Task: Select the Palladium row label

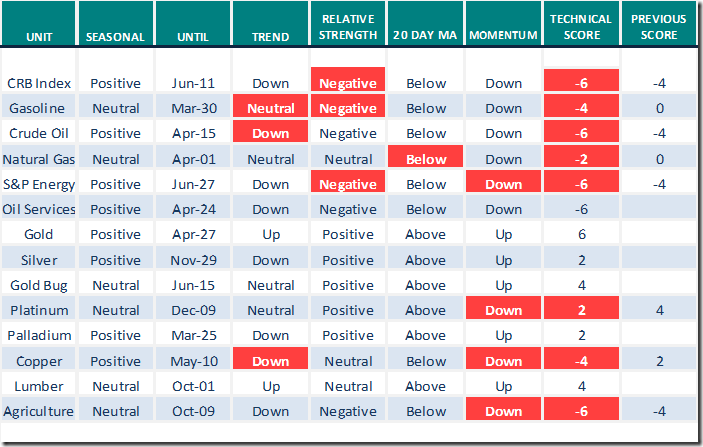Action: click(40, 335)
